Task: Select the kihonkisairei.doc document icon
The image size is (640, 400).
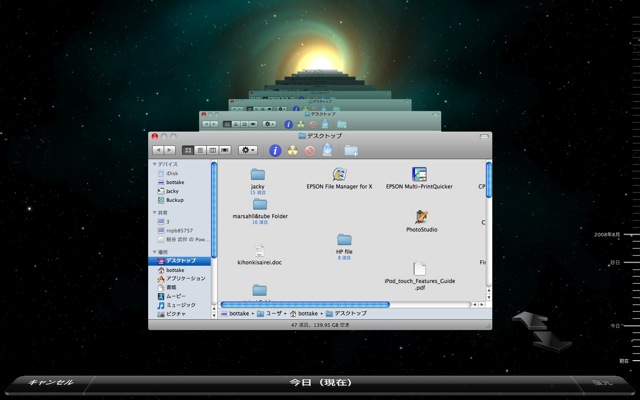Action: click(260, 250)
